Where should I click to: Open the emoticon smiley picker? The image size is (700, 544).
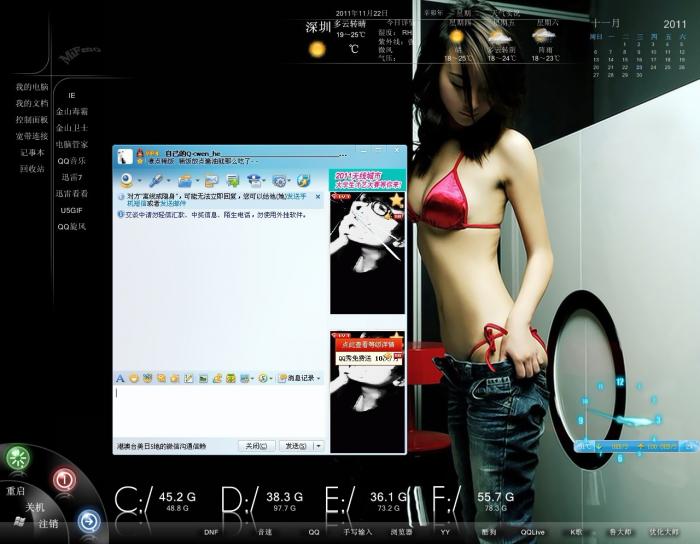click(x=133, y=378)
